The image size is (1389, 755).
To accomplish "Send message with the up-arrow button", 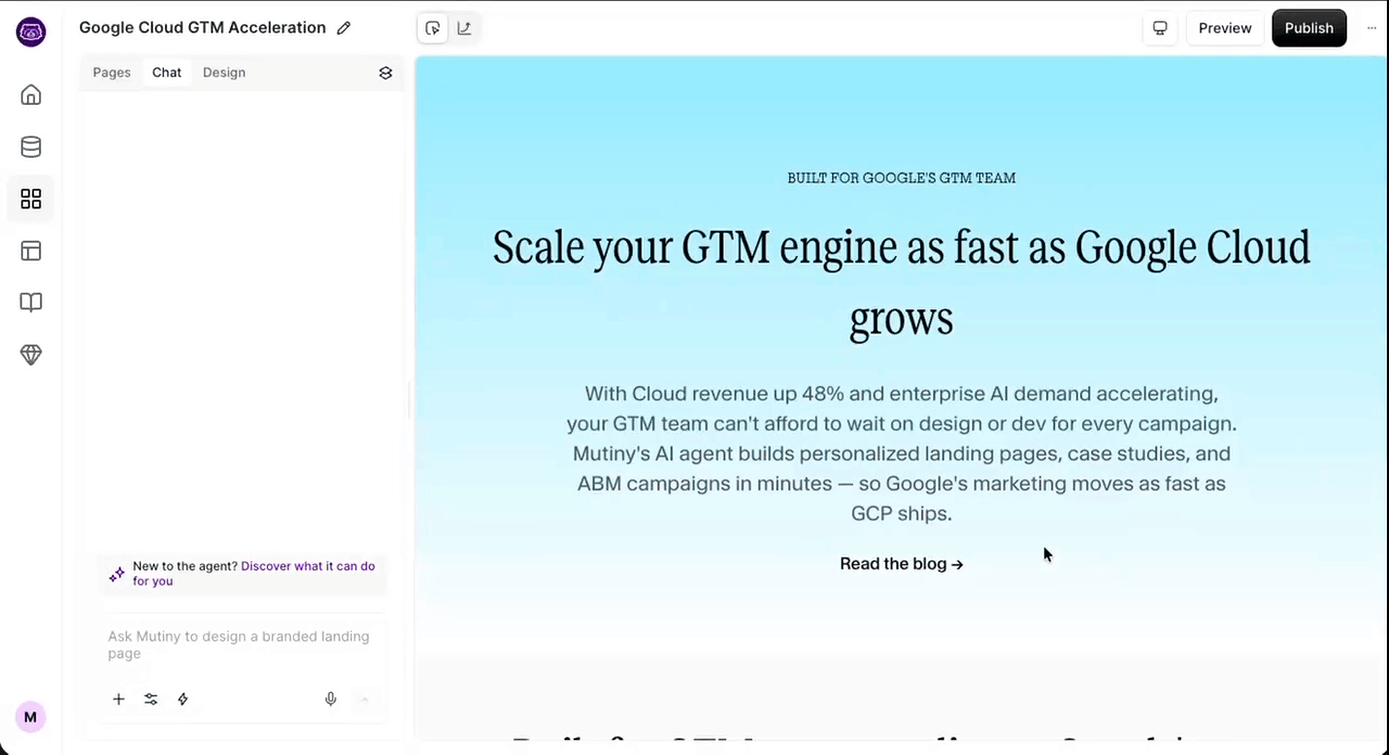I will pos(364,699).
